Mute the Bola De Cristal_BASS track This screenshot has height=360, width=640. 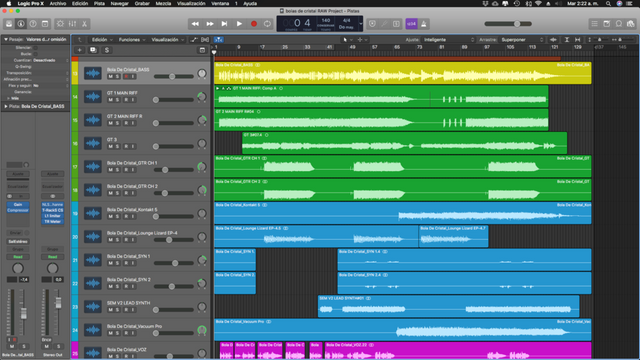110,76
